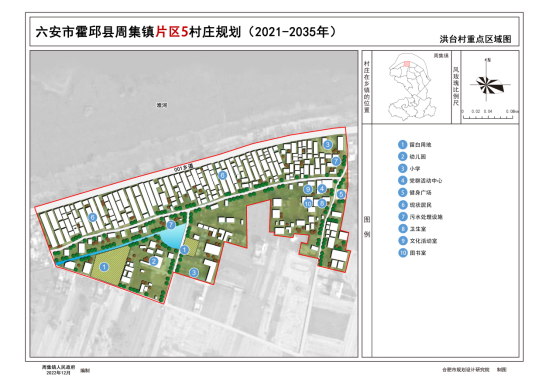
Task: Select map marker 9 on the map
Action: [x=308, y=189]
